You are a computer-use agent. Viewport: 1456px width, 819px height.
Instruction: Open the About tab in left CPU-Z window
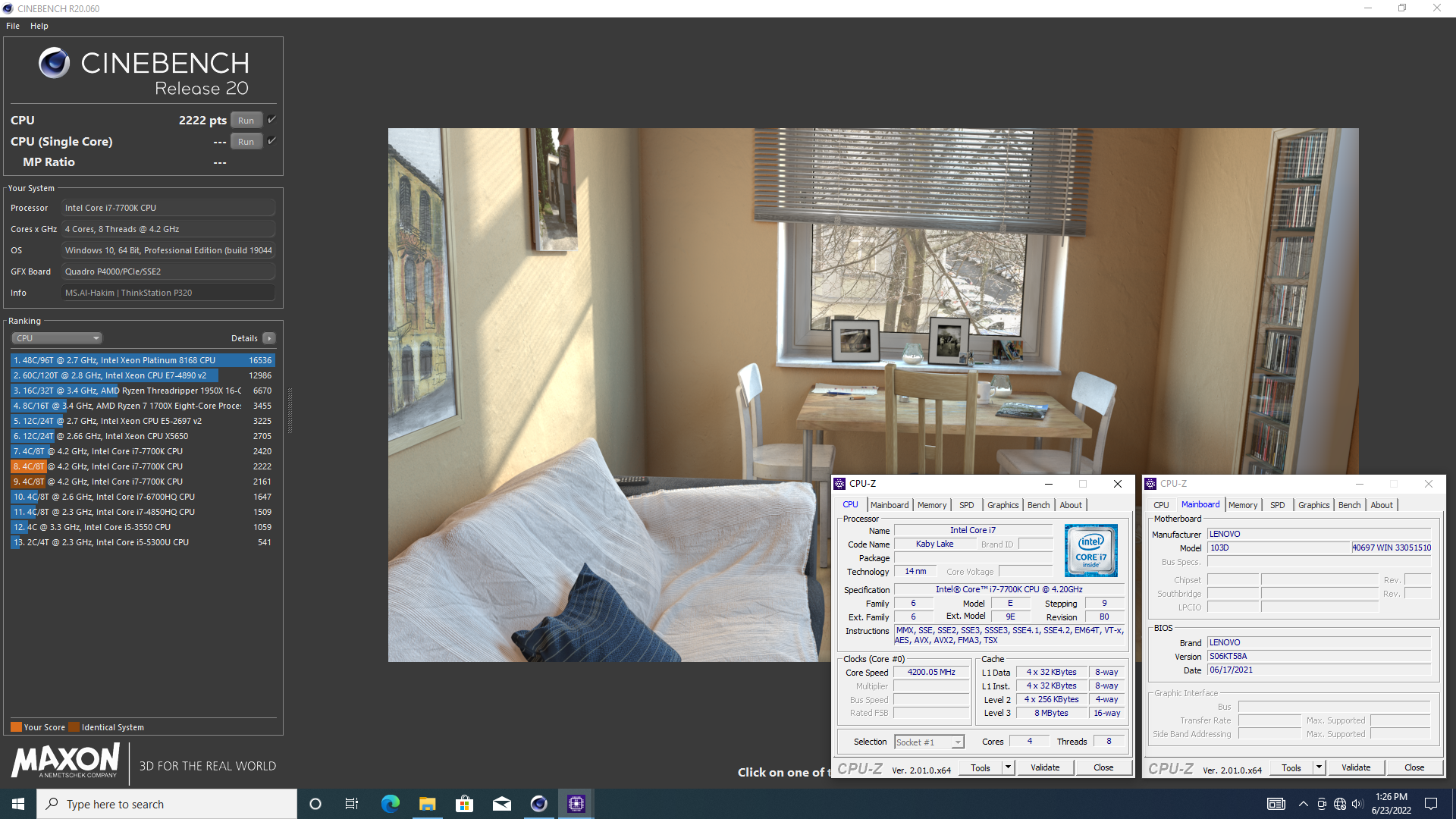[1071, 505]
